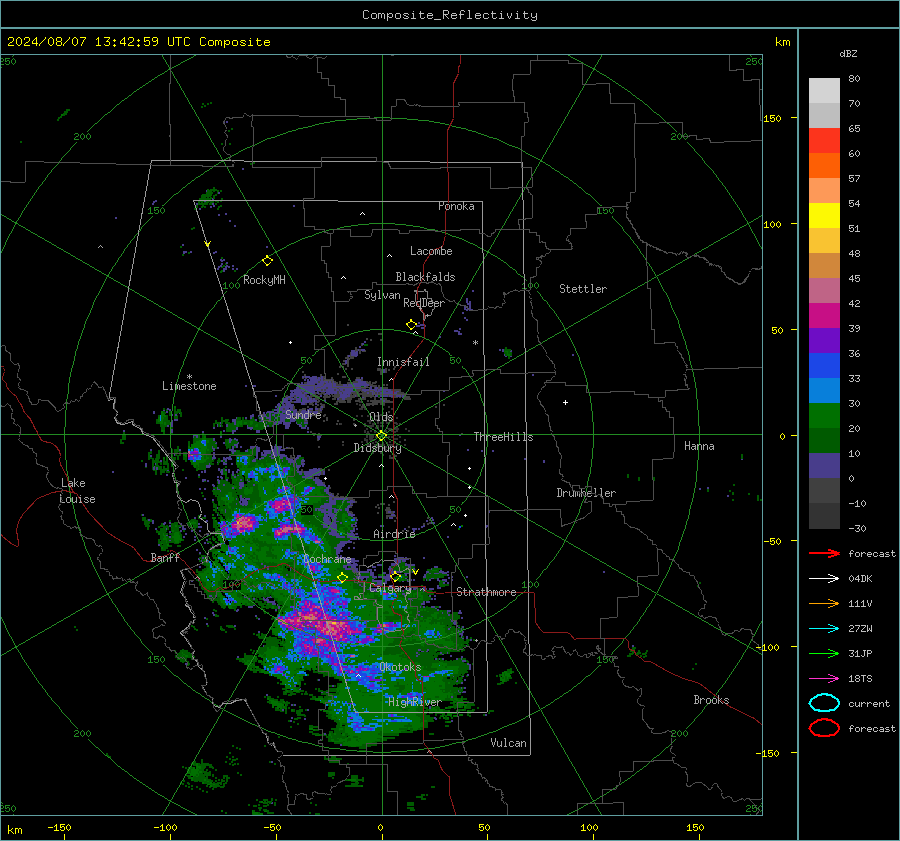The image size is (900, 841).
Task: Click the ThreeHills label
Action: click(x=503, y=437)
